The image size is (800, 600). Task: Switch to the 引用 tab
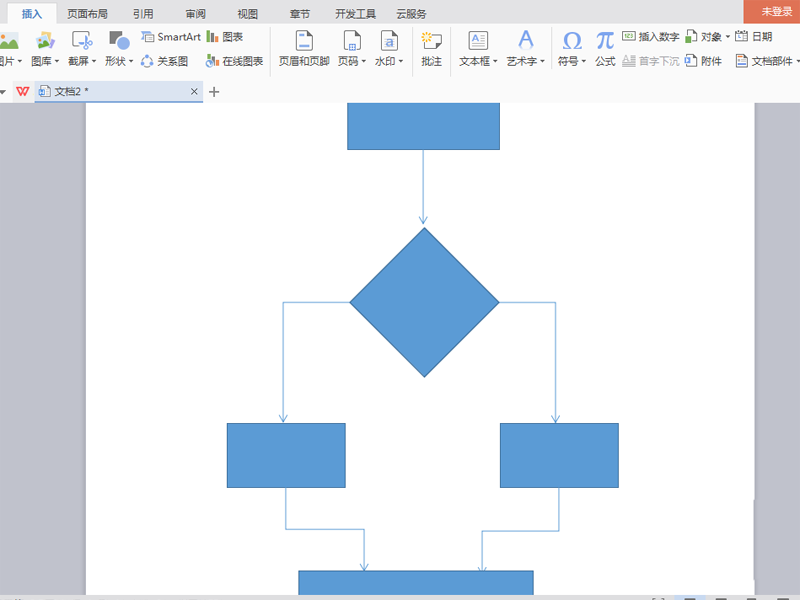143,14
